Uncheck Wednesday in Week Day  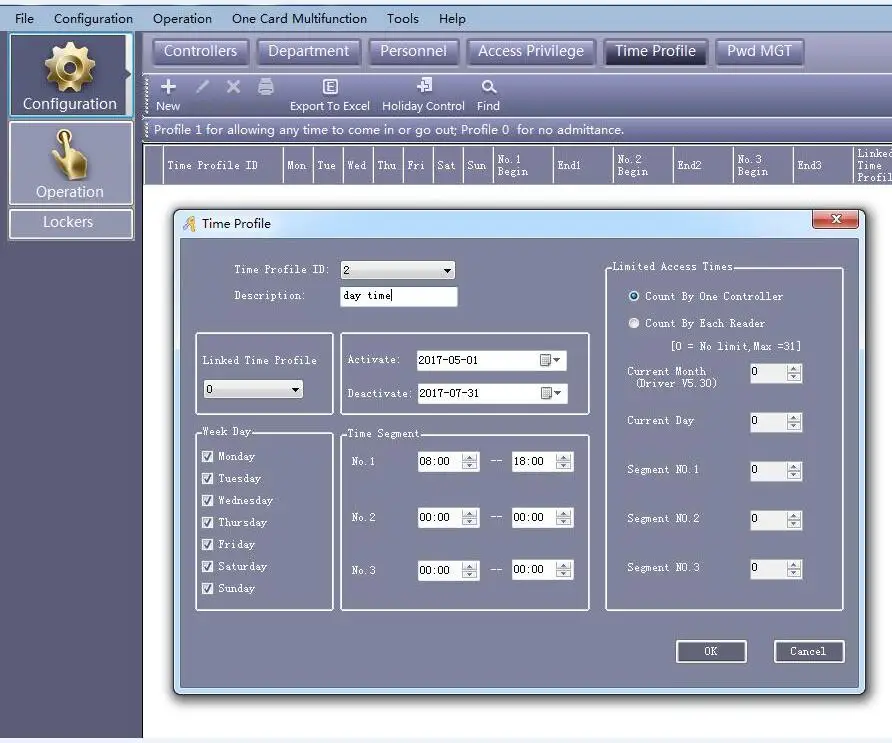[x=208, y=501]
